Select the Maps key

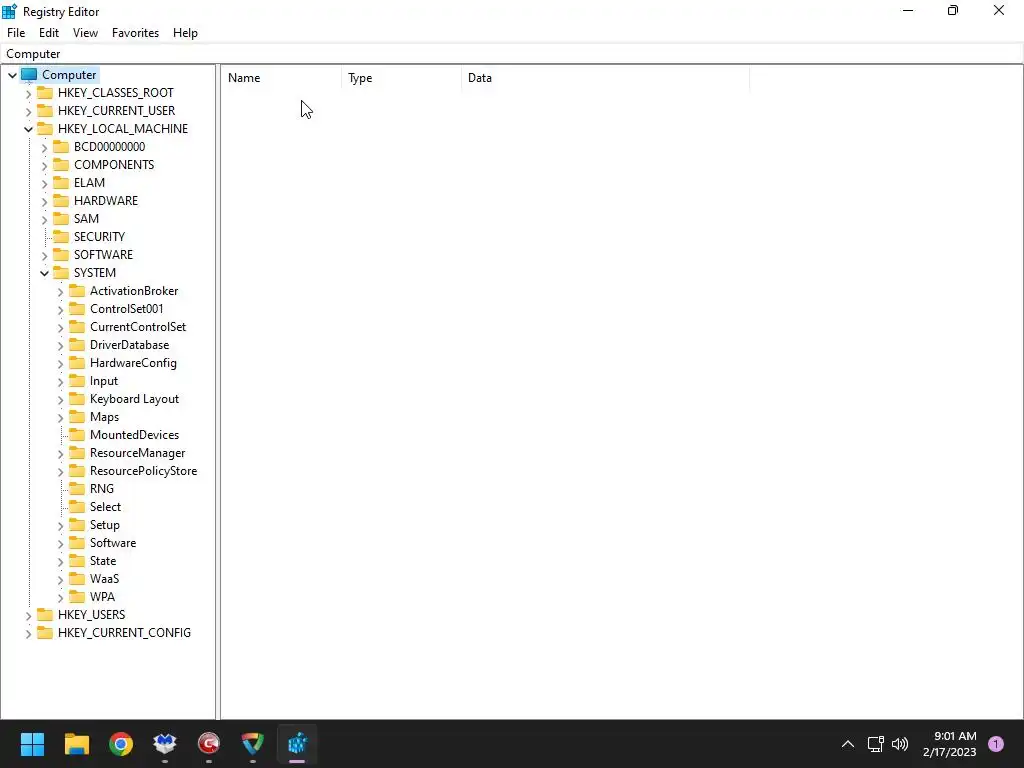104,417
